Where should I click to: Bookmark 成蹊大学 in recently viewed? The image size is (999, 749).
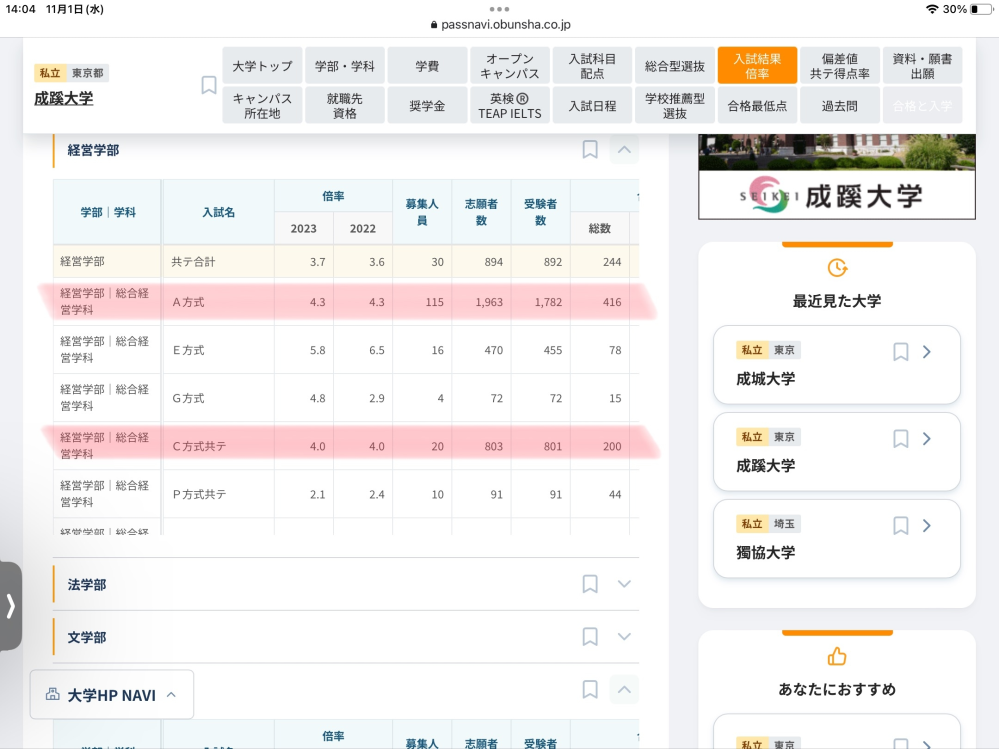pos(900,438)
